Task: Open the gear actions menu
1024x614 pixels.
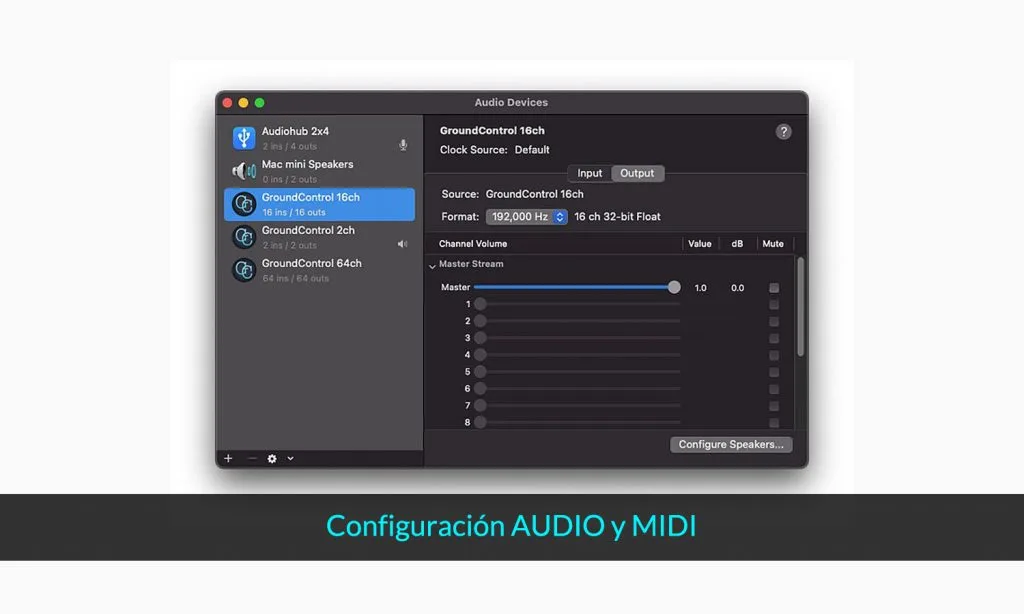Action: click(x=272, y=459)
